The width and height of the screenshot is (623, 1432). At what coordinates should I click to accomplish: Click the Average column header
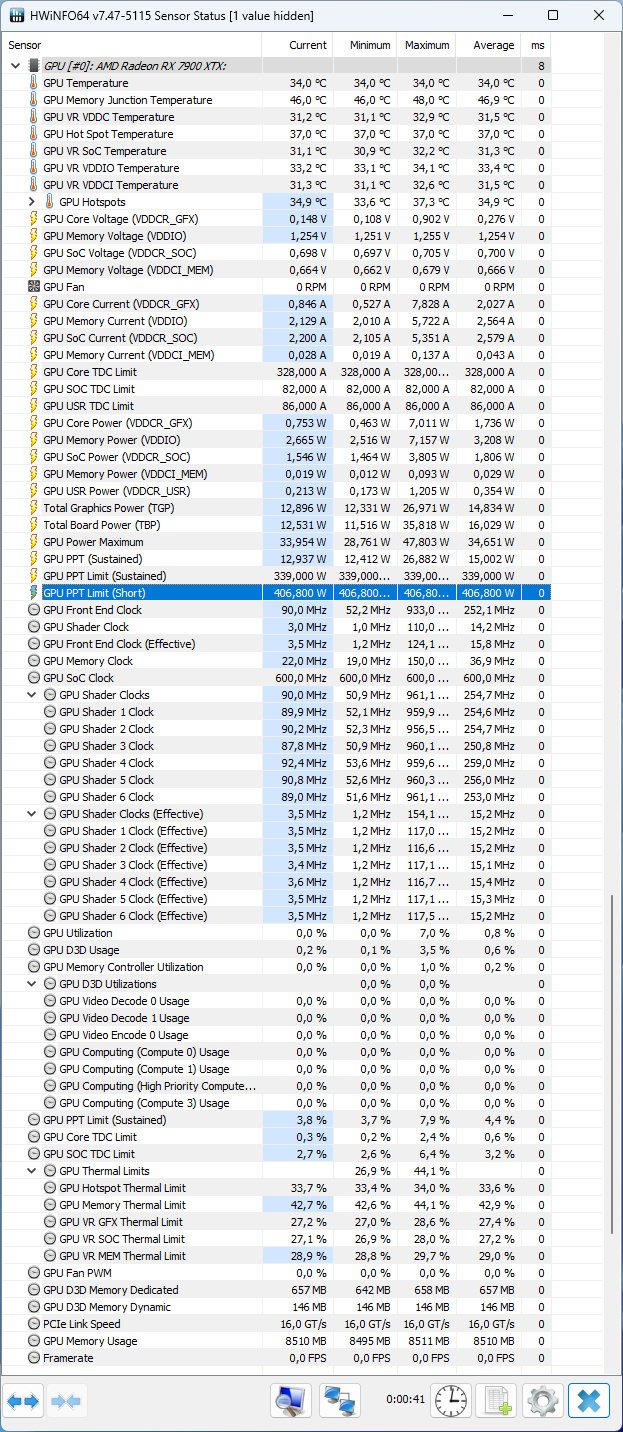click(x=489, y=45)
